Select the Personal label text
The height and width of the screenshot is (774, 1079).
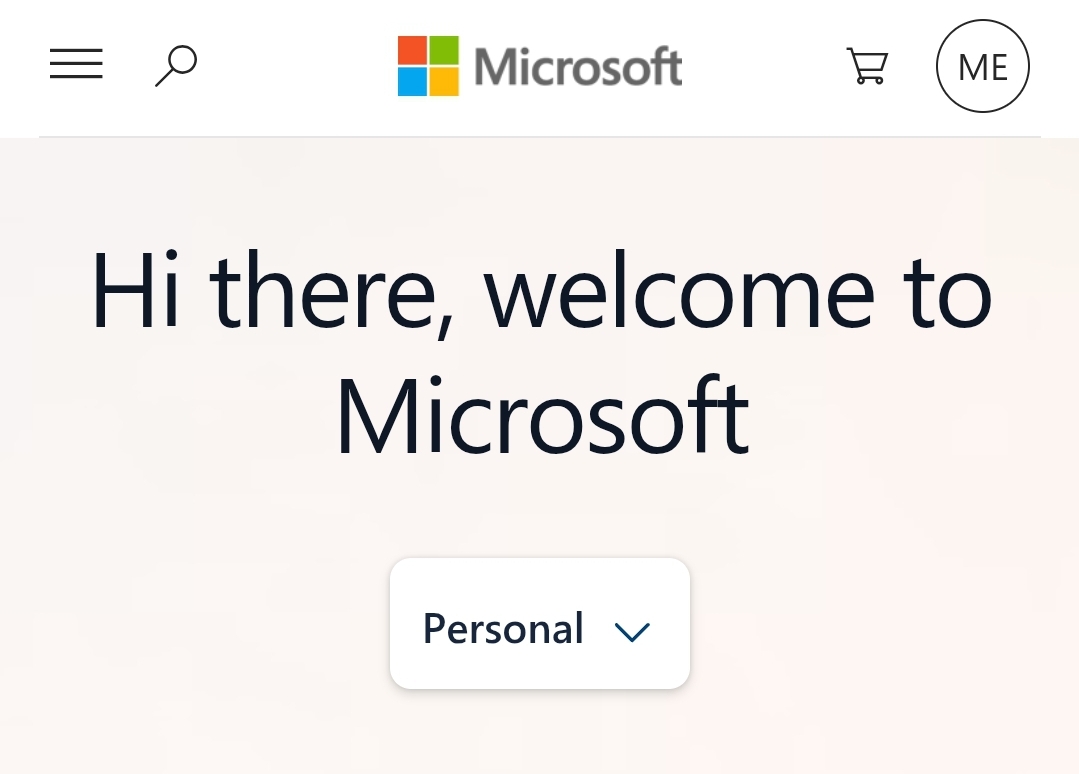coord(503,628)
